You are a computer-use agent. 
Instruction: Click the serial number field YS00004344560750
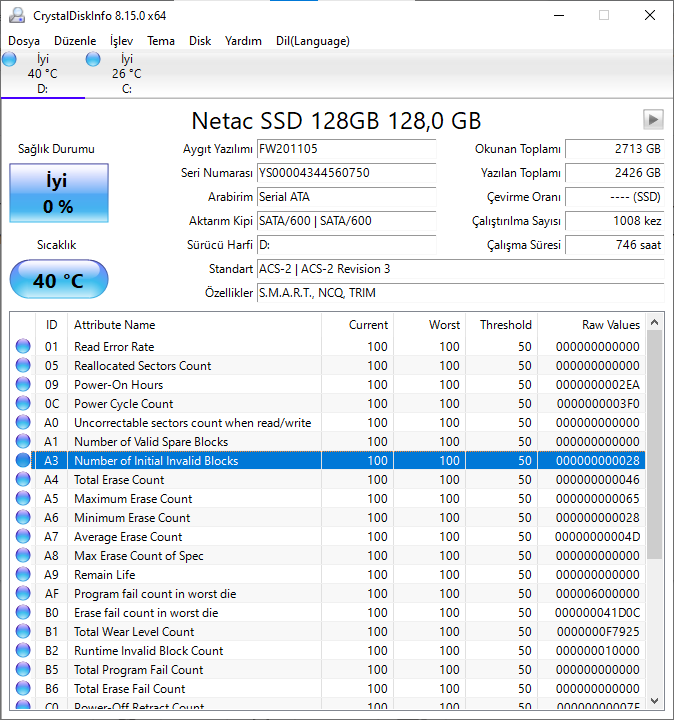[347, 173]
